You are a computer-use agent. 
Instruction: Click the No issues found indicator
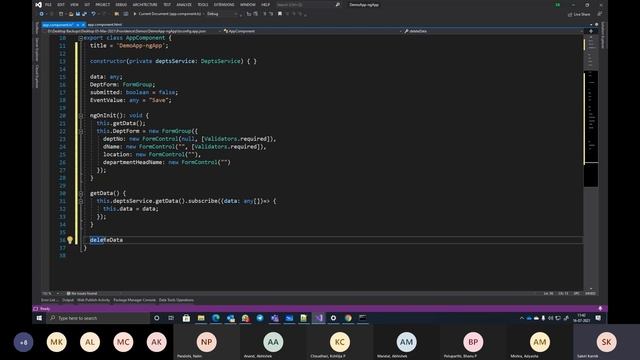point(82,293)
